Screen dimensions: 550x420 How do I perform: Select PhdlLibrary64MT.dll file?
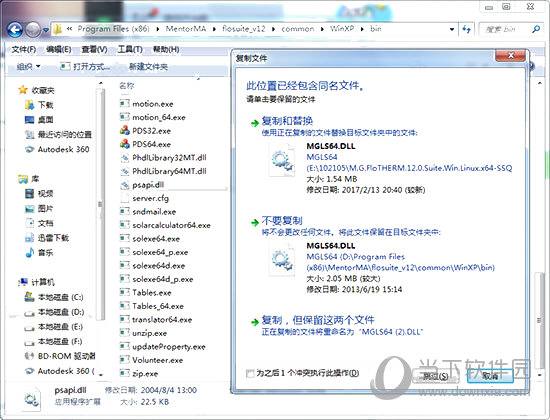click(163, 171)
